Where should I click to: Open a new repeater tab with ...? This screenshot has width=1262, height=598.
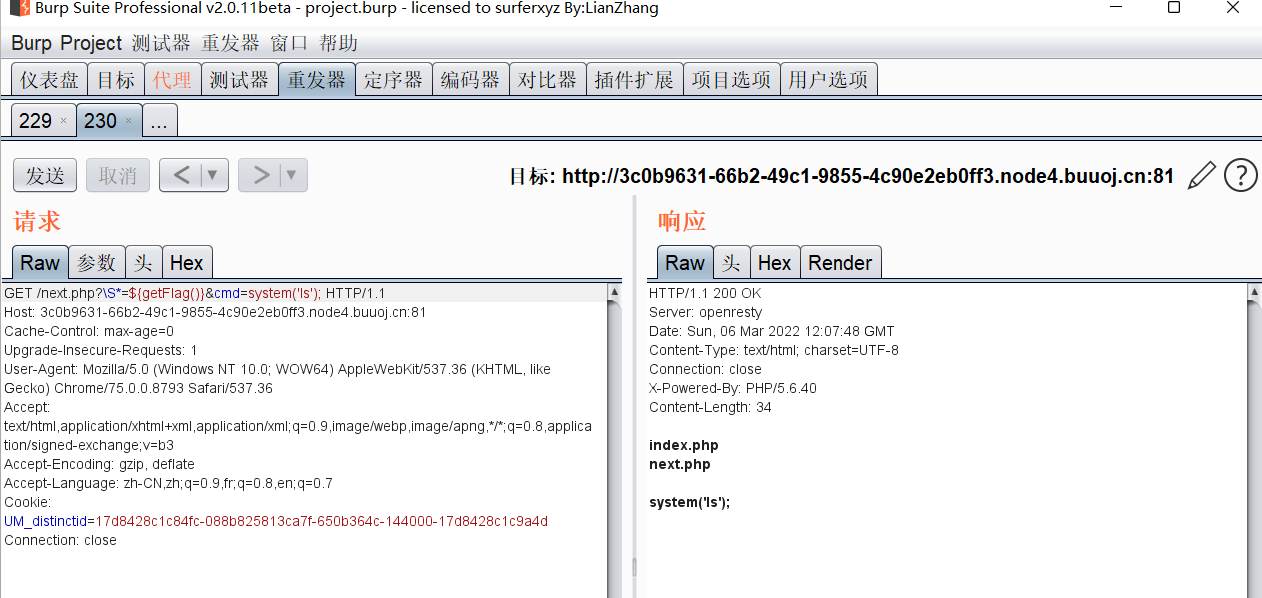pyautogui.click(x=160, y=121)
